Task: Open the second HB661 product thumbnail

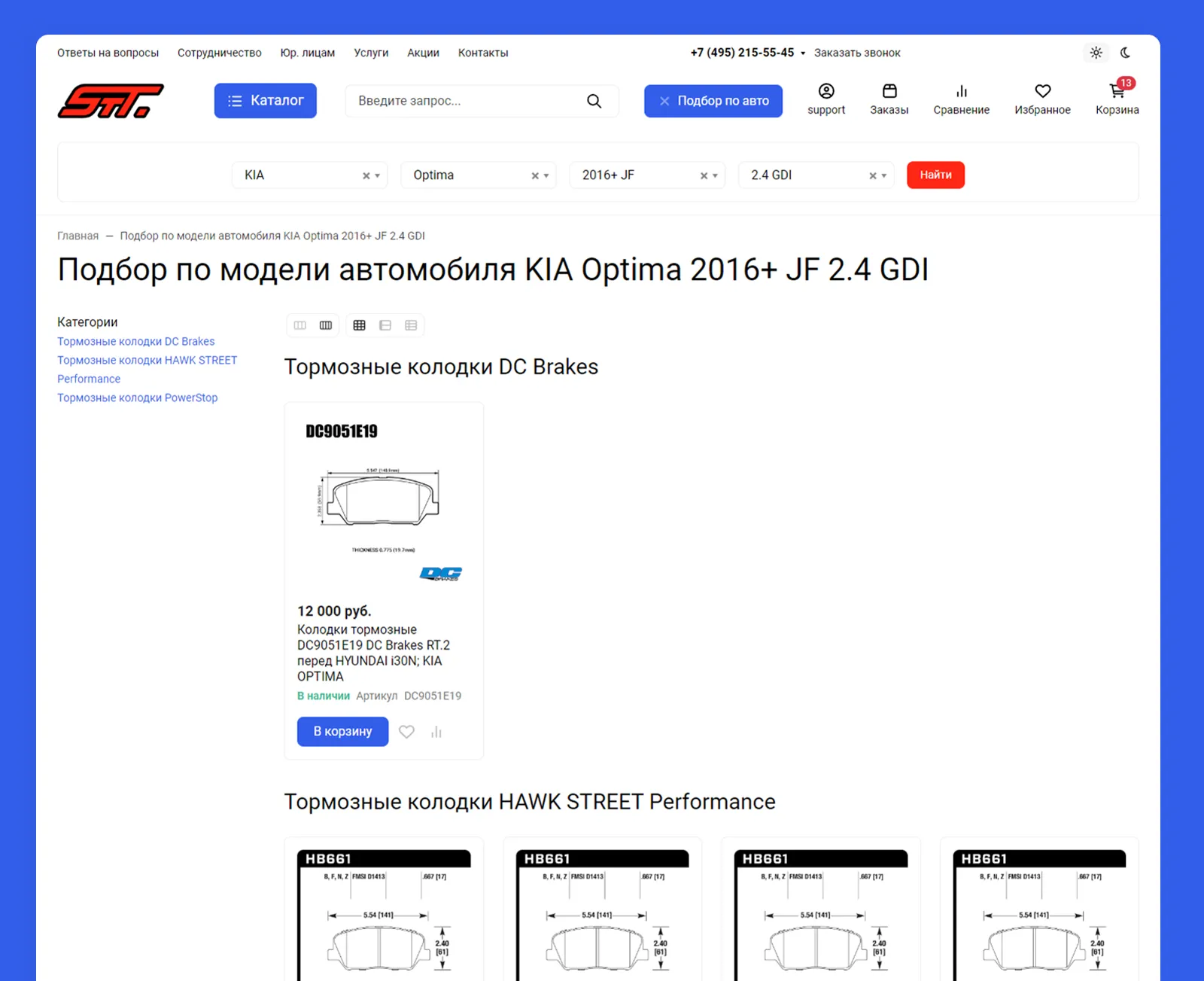Action: tap(603, 914)
